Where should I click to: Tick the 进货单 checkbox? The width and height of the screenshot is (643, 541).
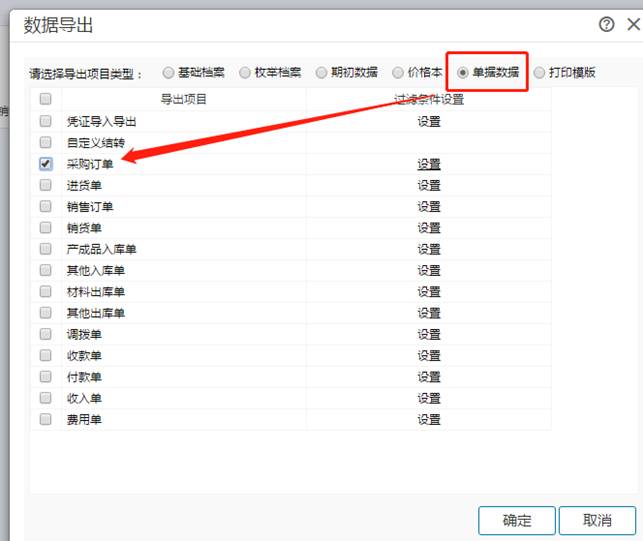coord(45,185)
